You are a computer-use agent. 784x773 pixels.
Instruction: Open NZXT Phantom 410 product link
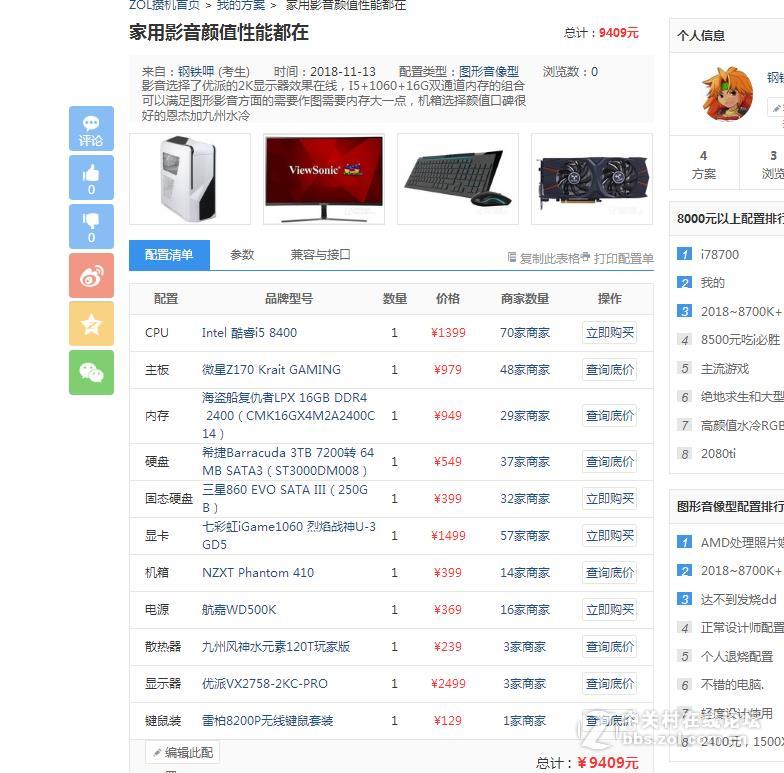coord(258,572)
